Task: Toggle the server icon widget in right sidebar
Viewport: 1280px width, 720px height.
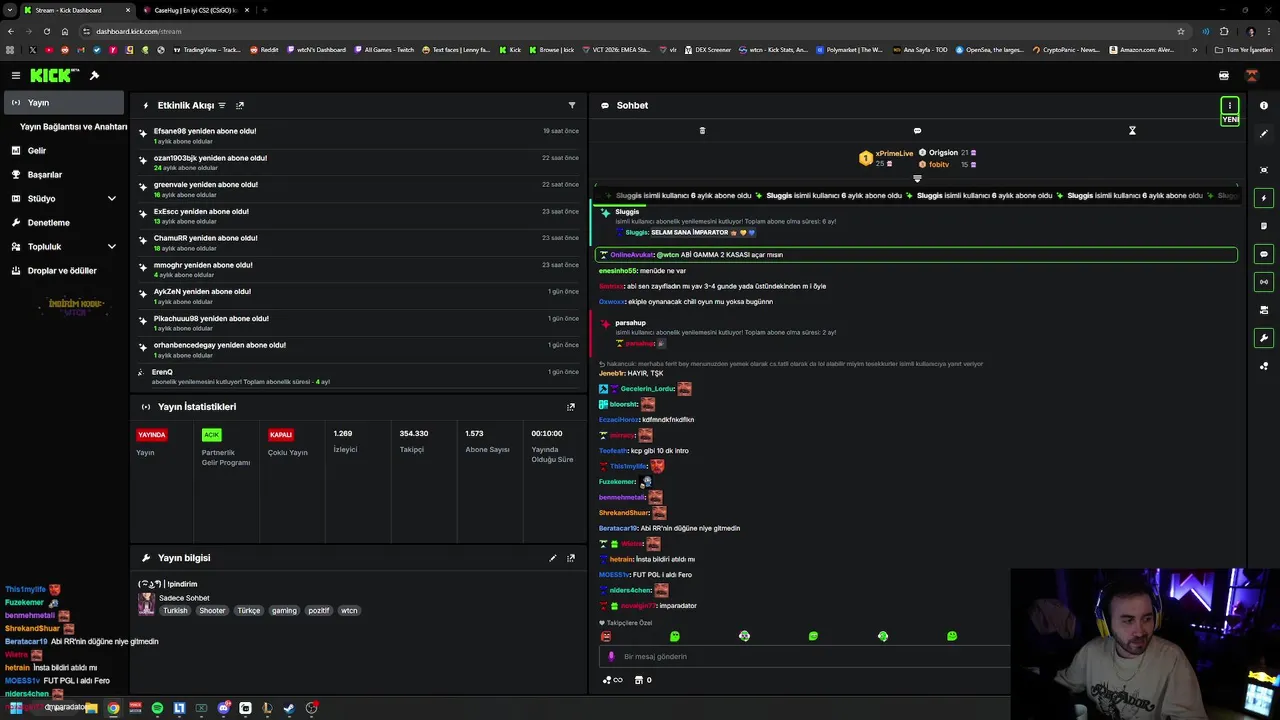Action: pos(1264,310)
